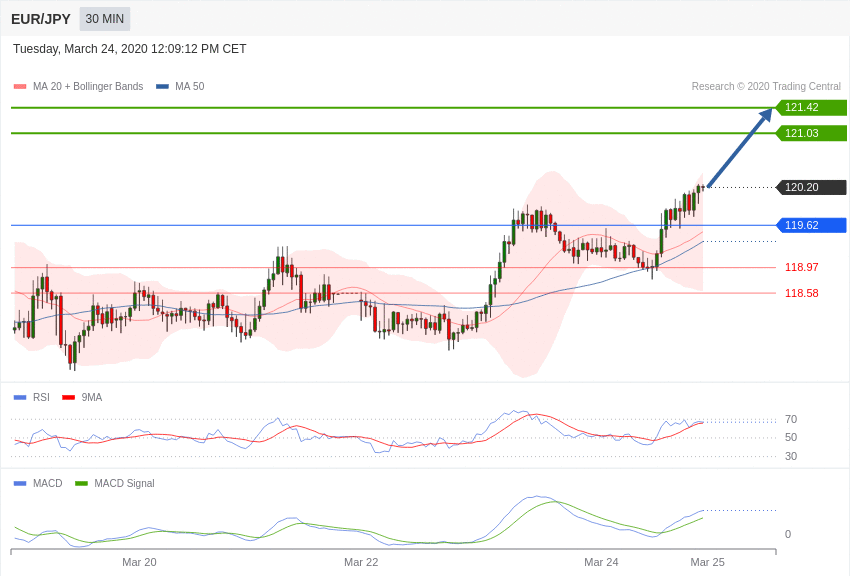The height and width of the screenshot is (576, 850).
Task: Click the MACD zero axis label
Action: click(788, 534)
